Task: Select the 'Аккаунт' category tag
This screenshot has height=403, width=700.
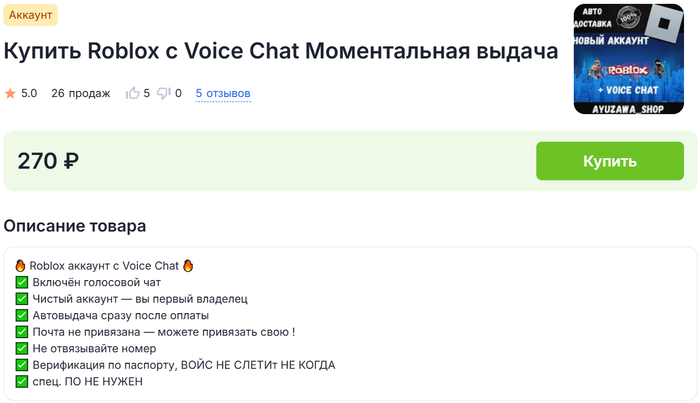Action: click(31, 15)
